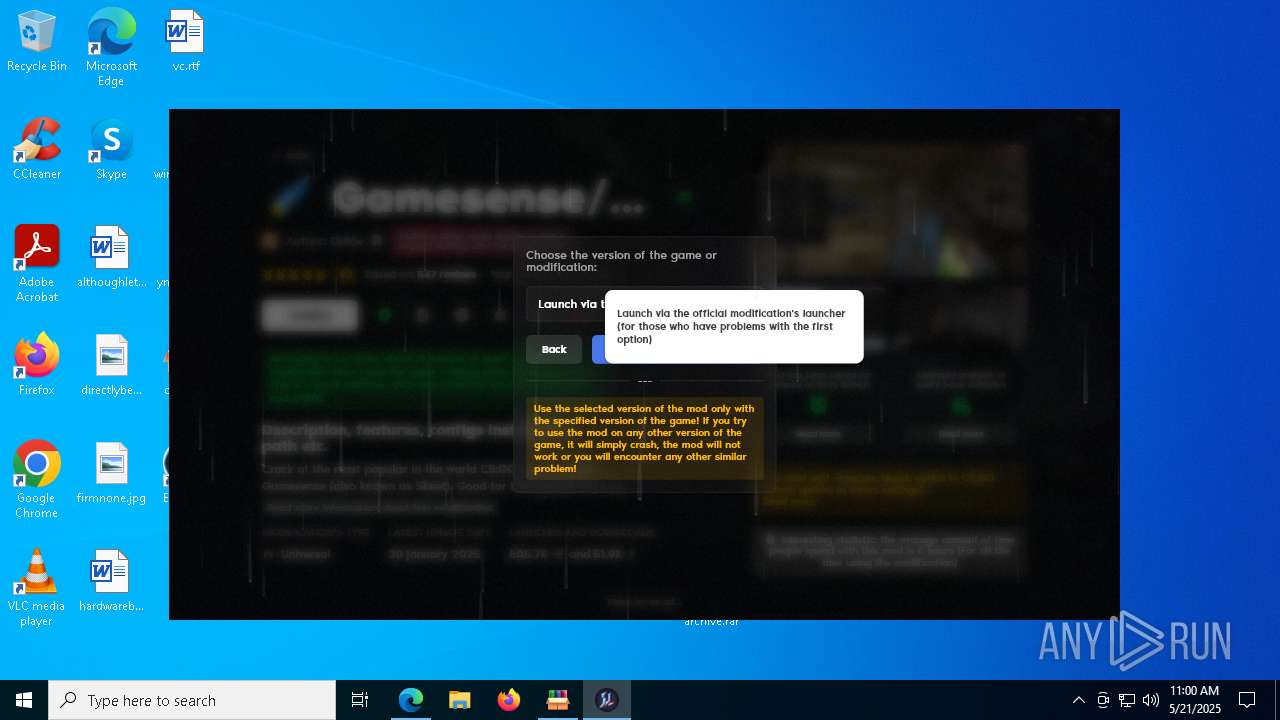Open the taskbar clock and calendar

point(1195,700)
